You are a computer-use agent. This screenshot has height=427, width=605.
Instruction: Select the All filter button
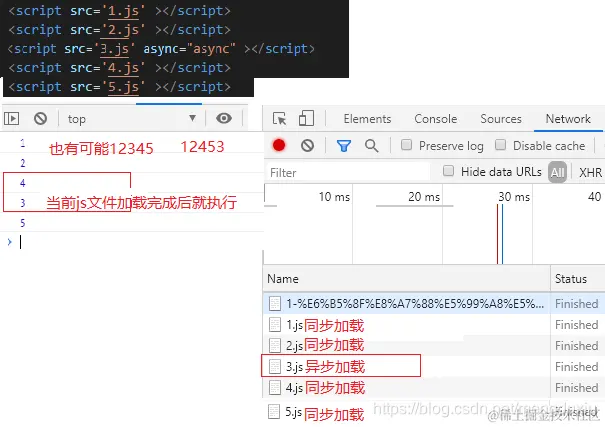coord(557,172)
